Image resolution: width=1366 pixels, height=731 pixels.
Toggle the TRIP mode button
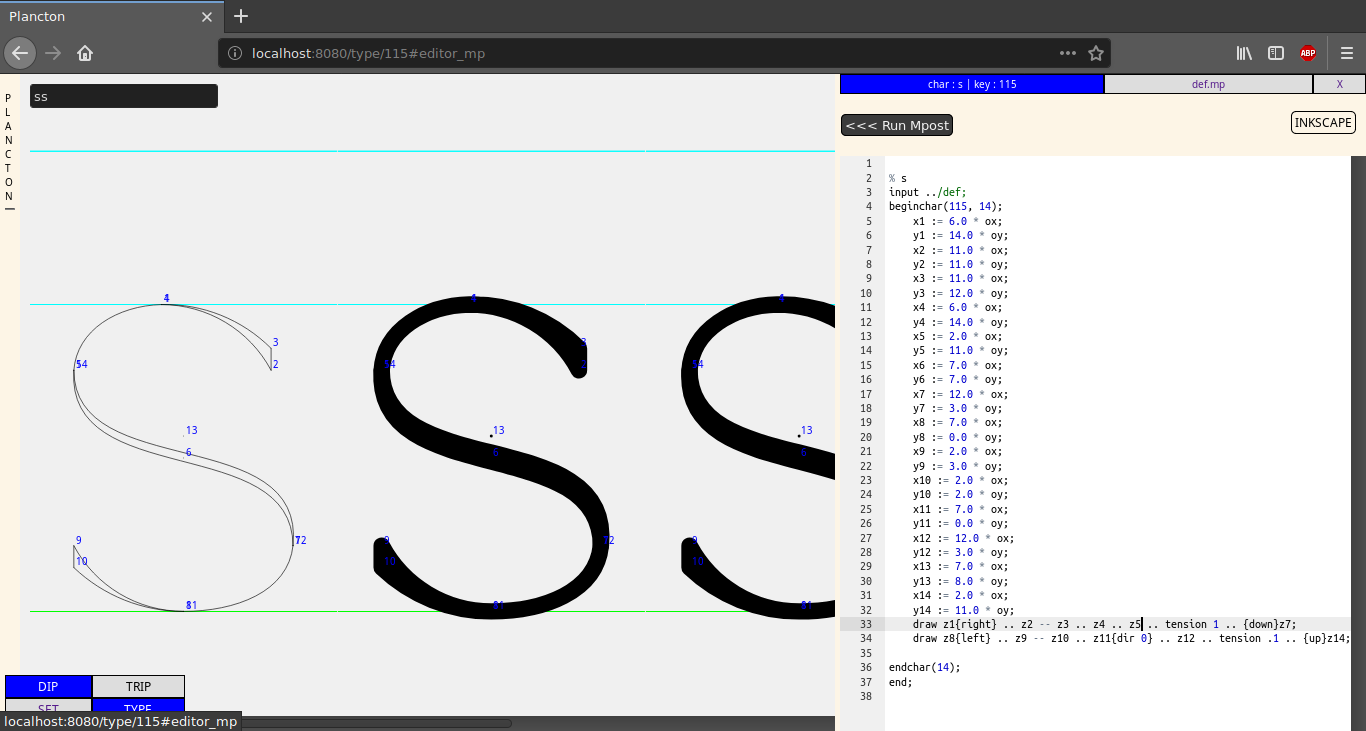click(x=138, y=686)
